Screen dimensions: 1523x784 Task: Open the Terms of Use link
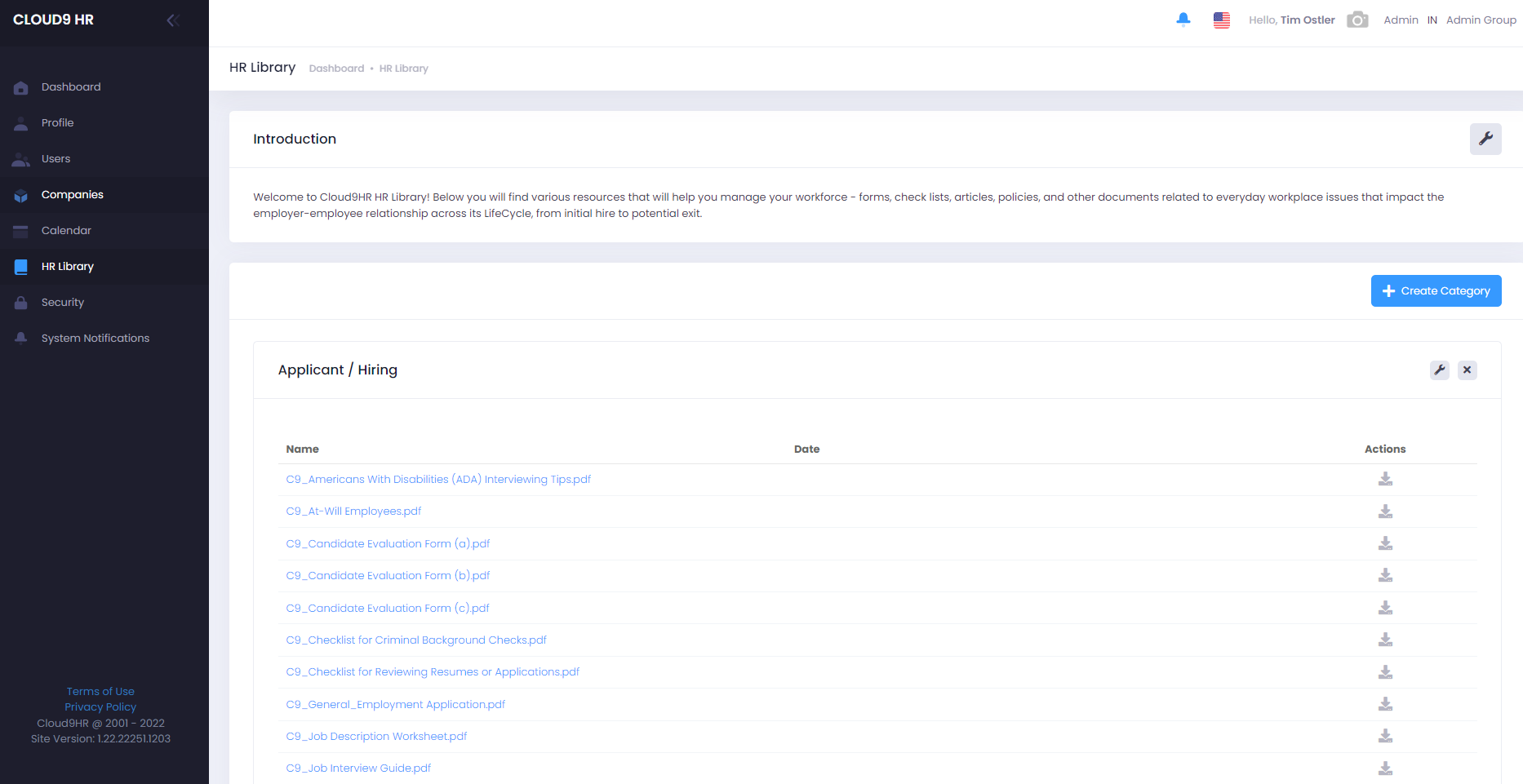(x=100, y=691)
